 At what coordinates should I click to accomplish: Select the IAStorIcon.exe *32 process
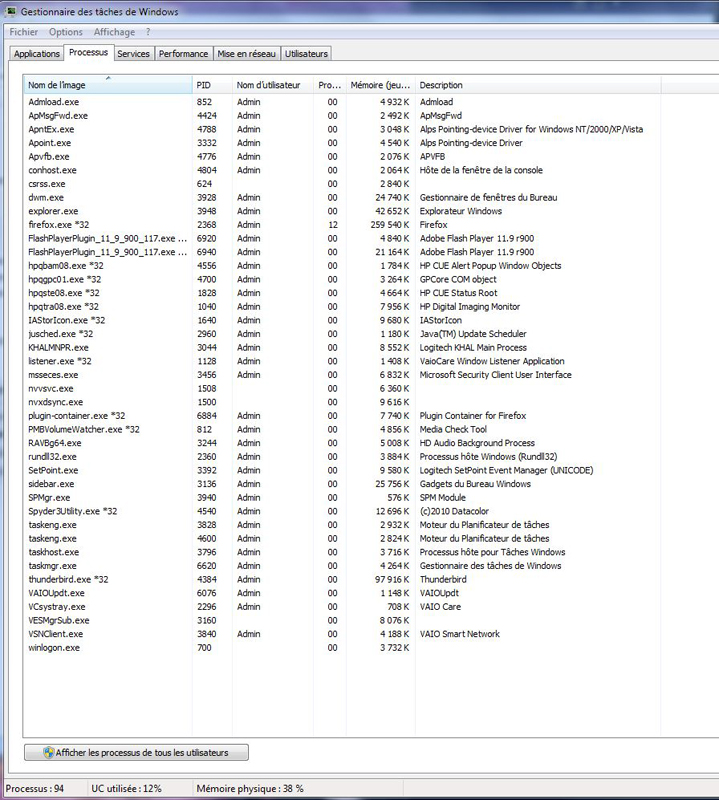(x=344, y=320)
